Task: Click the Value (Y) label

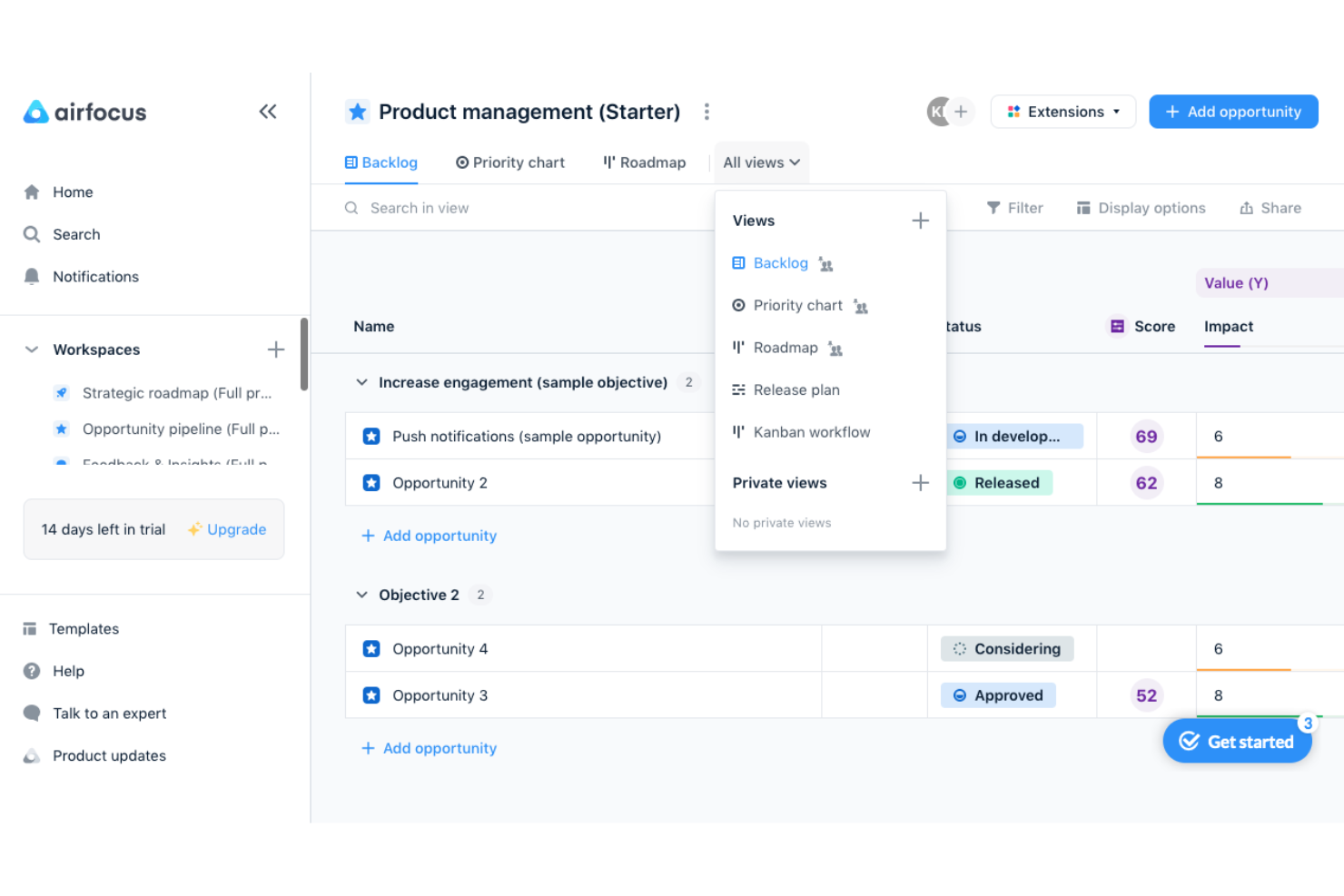Action: [1236, 283]
